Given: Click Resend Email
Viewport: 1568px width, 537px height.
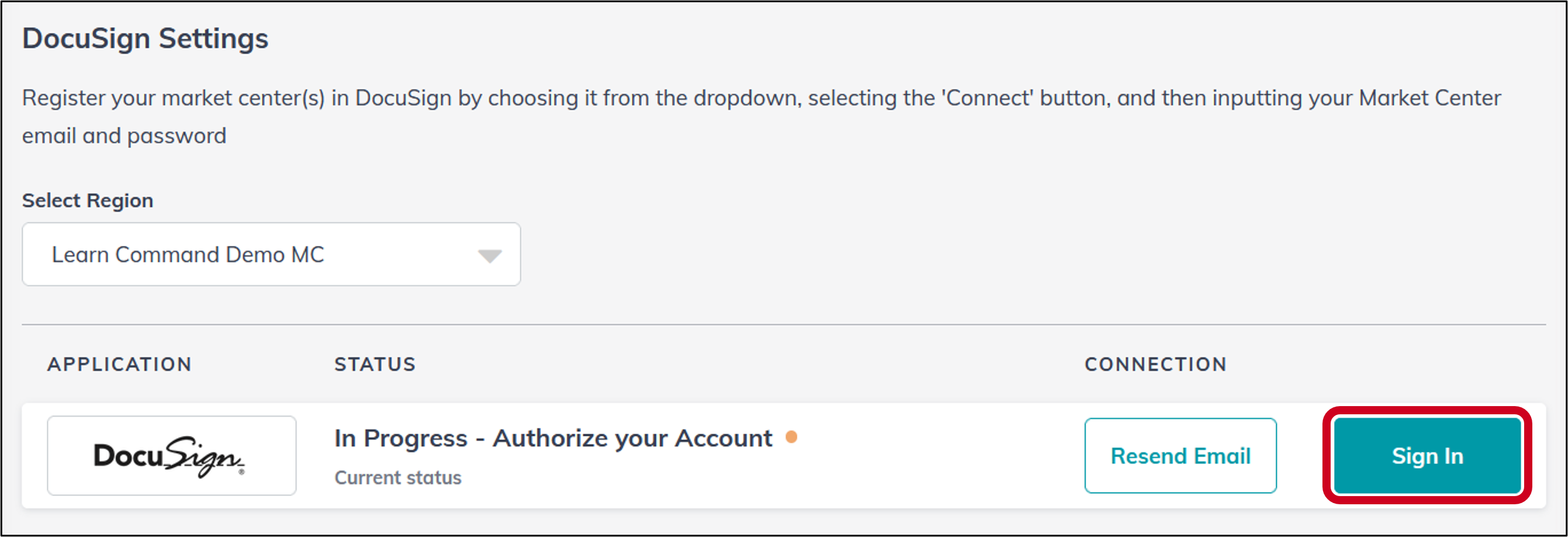Looking at the screenshot, I should (1180, 456).
